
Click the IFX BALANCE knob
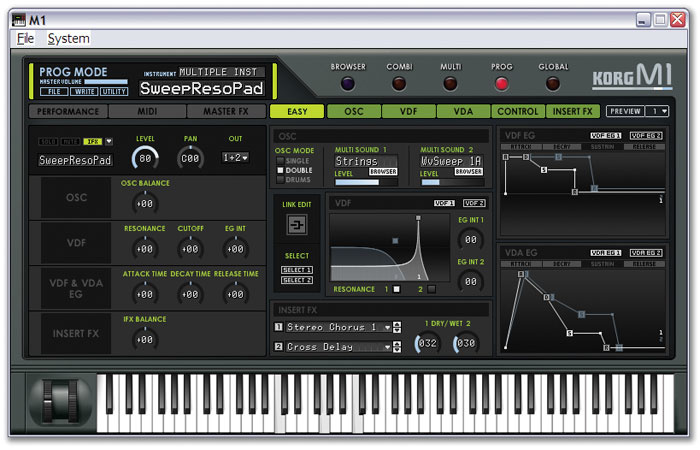click(x=145, y=339)
